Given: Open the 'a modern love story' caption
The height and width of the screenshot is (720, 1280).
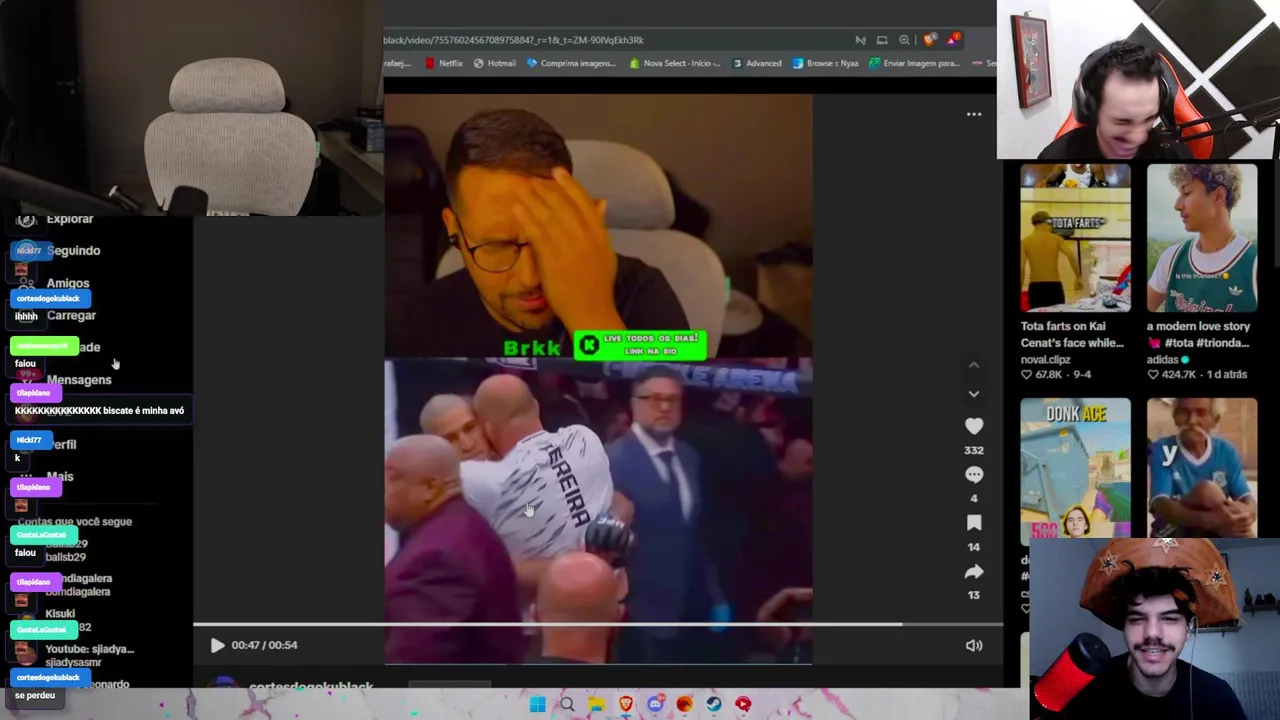Looking at the screenshot, I should pyautogui.click(x=1198, y=334).
